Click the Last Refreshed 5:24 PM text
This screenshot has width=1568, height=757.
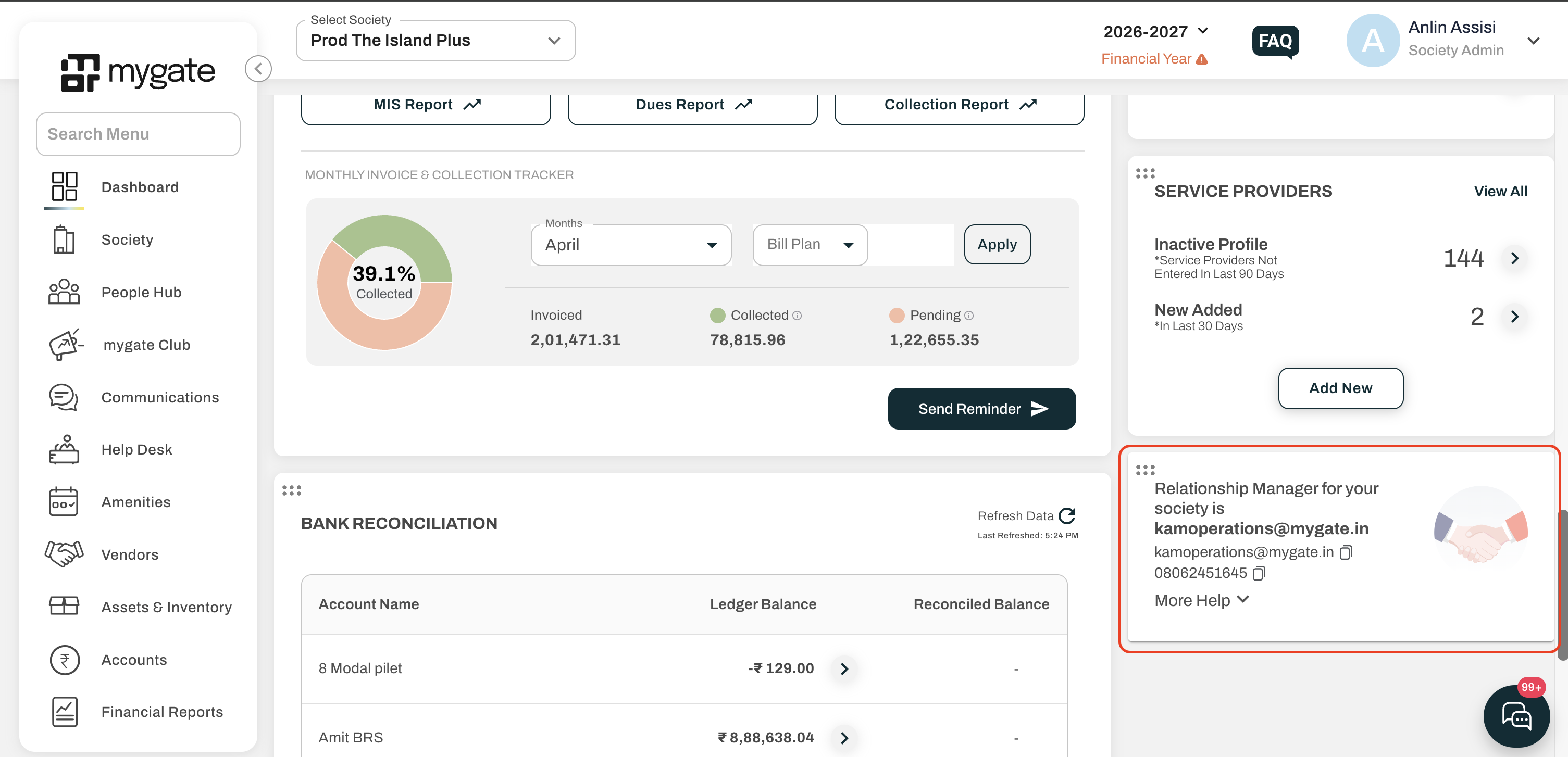click(1027, 536)
